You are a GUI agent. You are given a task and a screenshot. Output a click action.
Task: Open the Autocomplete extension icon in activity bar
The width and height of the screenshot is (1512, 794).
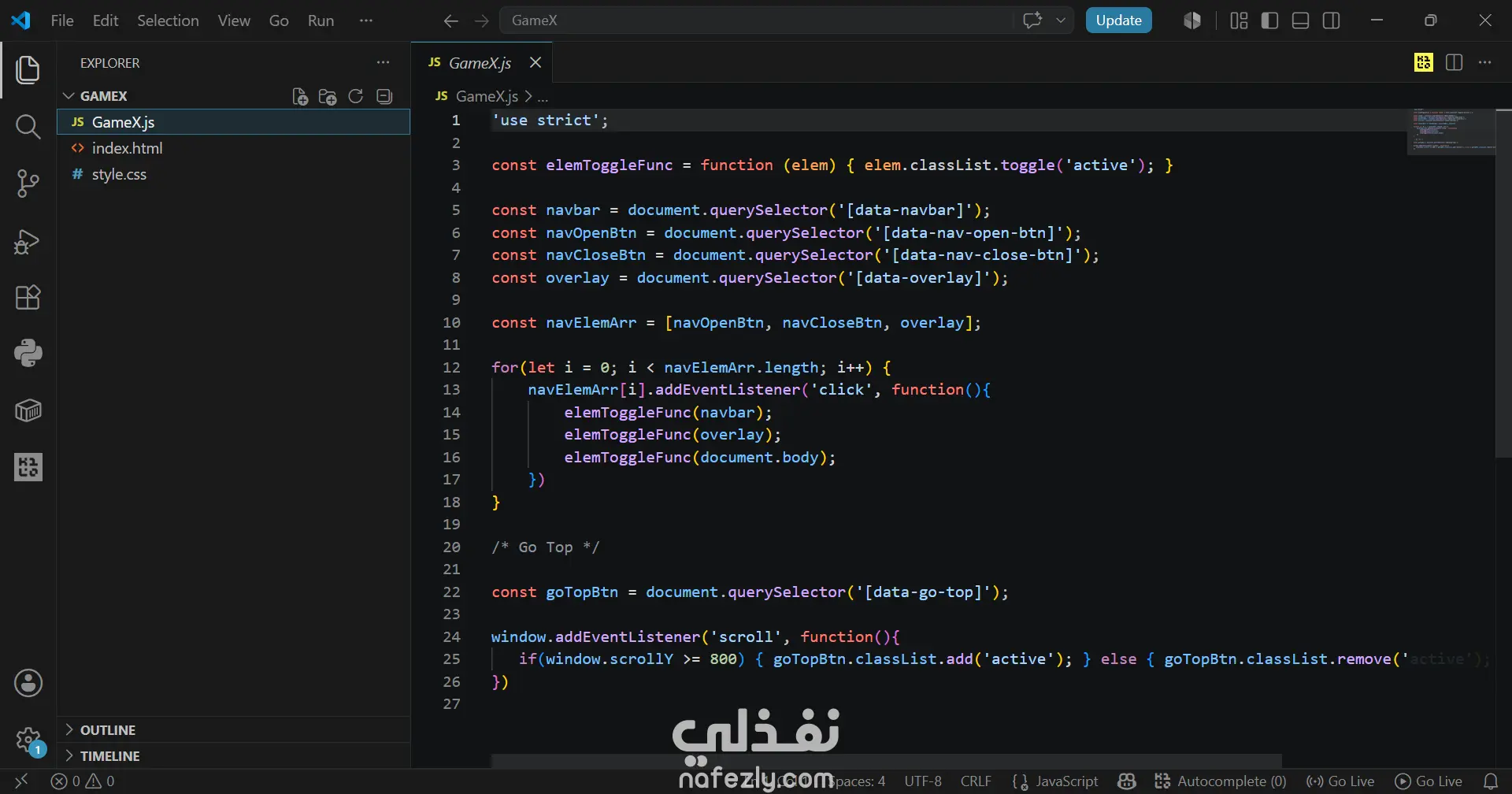pos(28,467)
